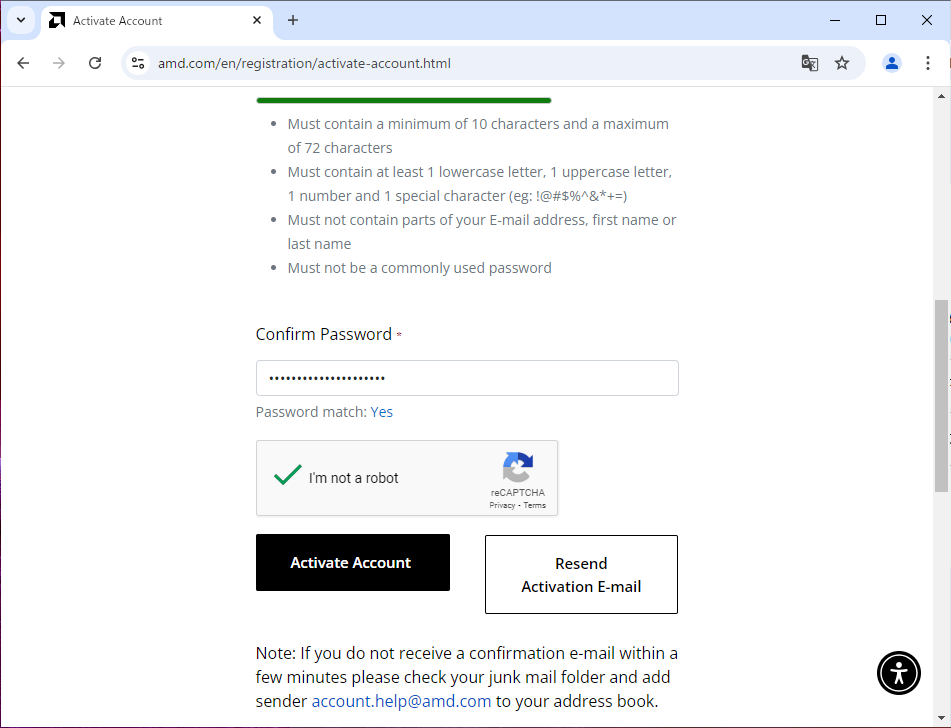Click the forward navigation arrow
This screenshot has width=951, height=728.
tap(59, 63)
